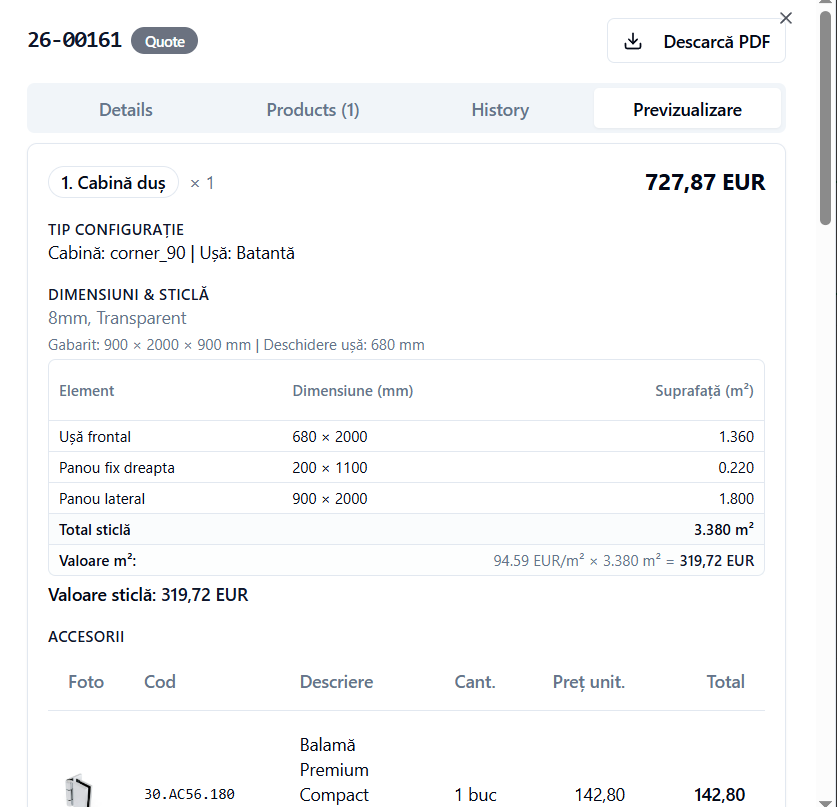Go to the History tab
Screen dimensions: 837x807
(x=500, y=110)
